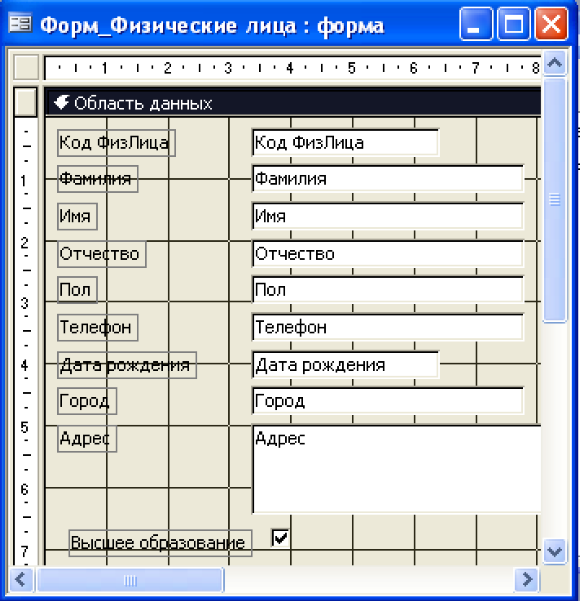Click the Пол text box
The height and width of the screenshot is (601, 580).
pyautogui.click(x=388, y=290)
